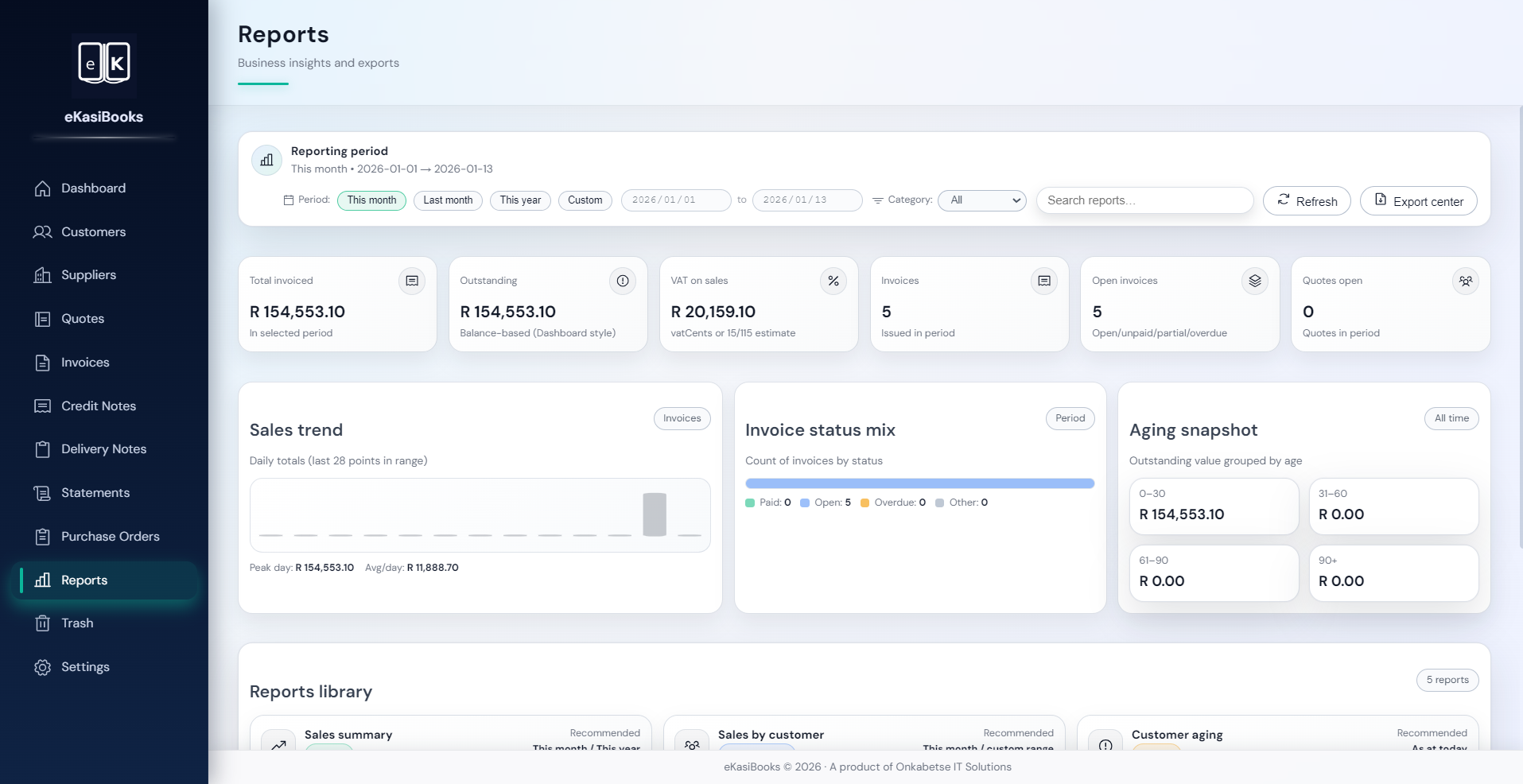This screenshot has height=784, width=1523.
Task: Open the Trash bin icon
Action: coord(42,623)
